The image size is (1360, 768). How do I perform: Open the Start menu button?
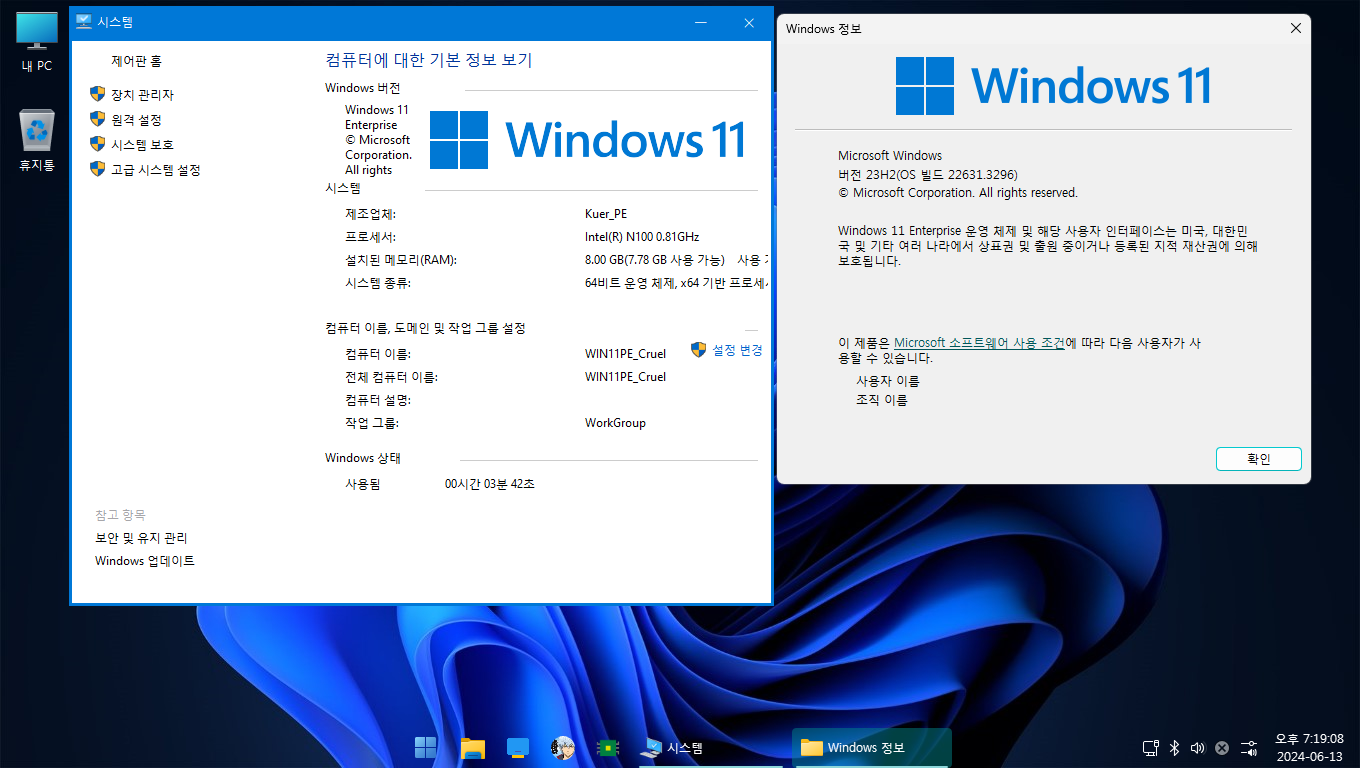coord(425,747)
